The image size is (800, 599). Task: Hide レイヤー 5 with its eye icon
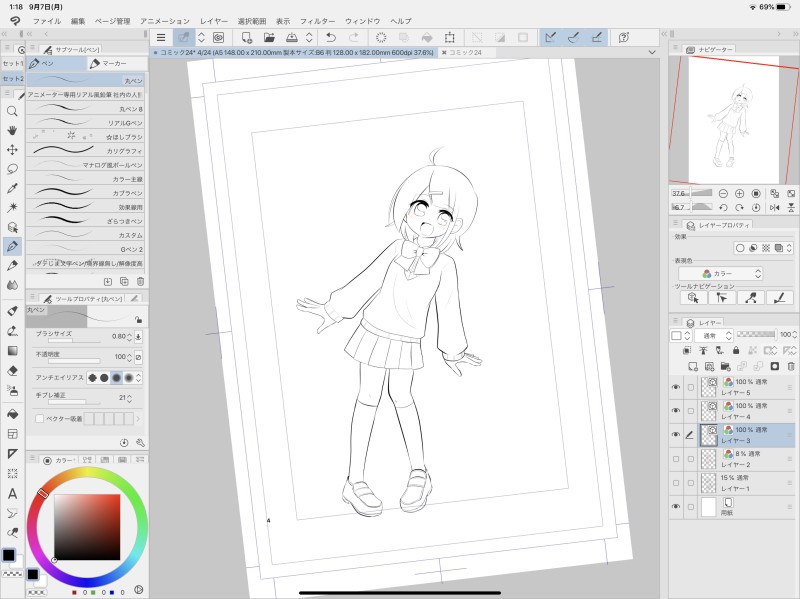pyautogui.click(x=675, y=387)
